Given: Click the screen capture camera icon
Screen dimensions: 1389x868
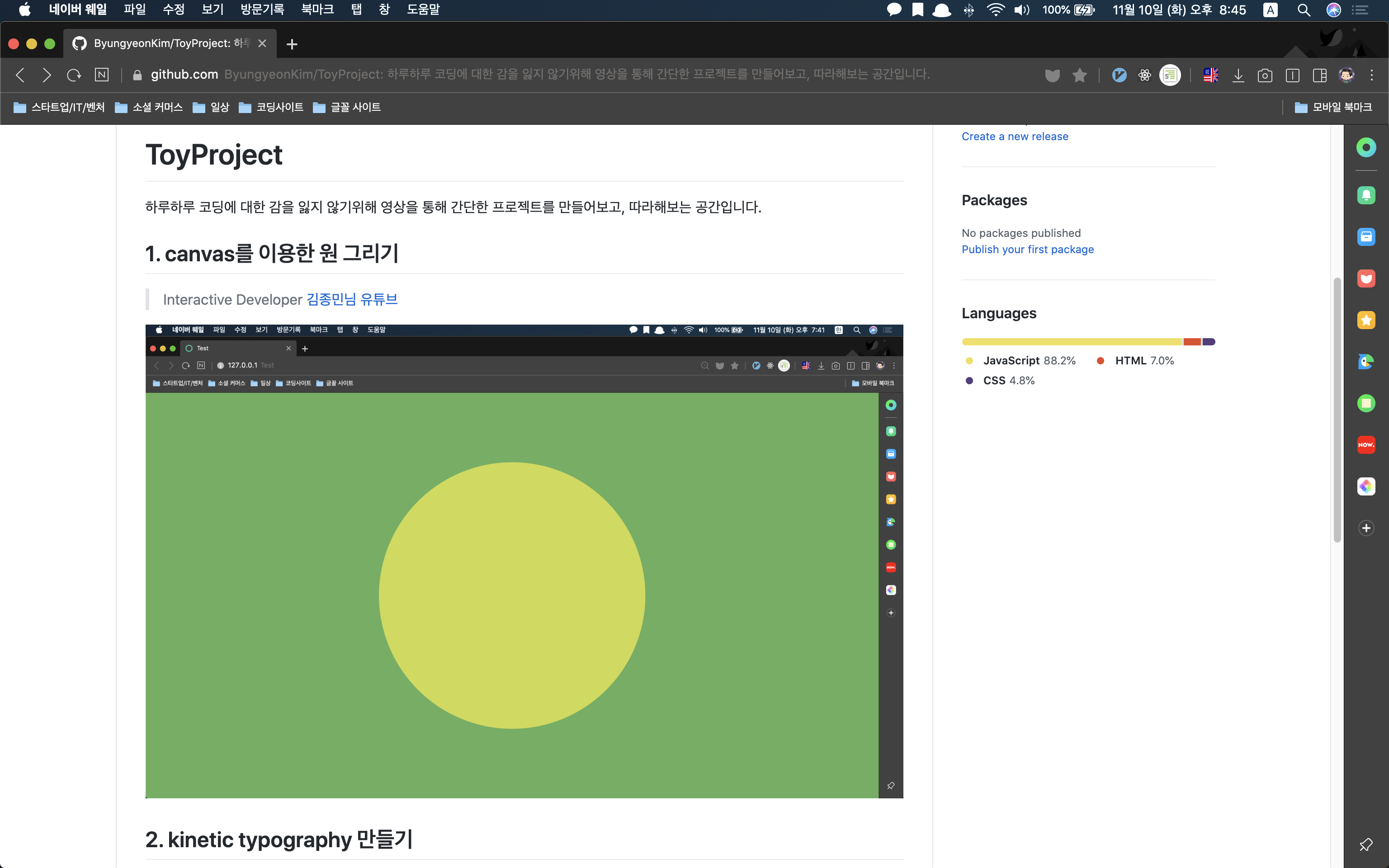Looking at the screenshot, I should click(x=1265, y=75).
